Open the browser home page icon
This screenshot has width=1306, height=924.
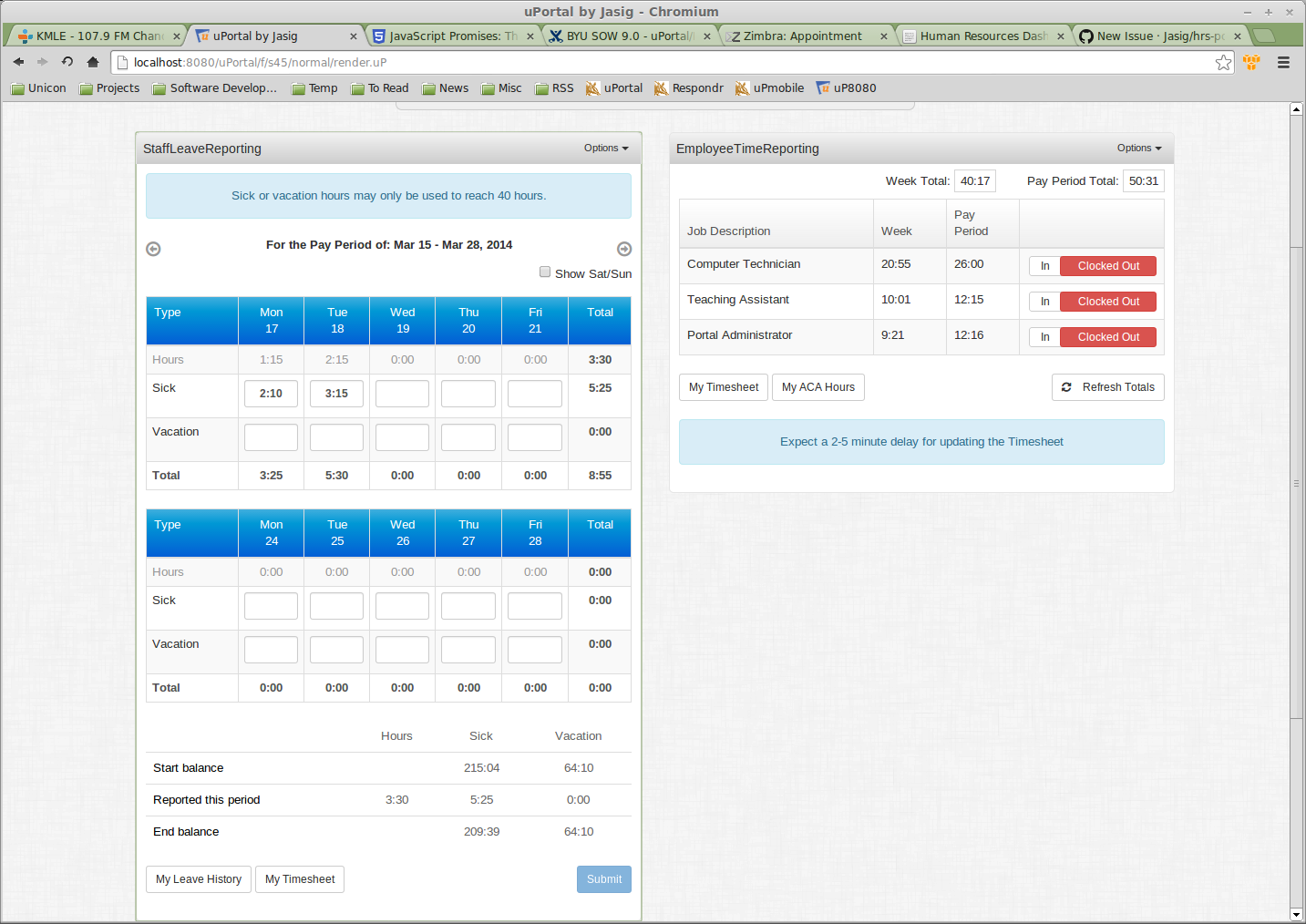[93, 62]
